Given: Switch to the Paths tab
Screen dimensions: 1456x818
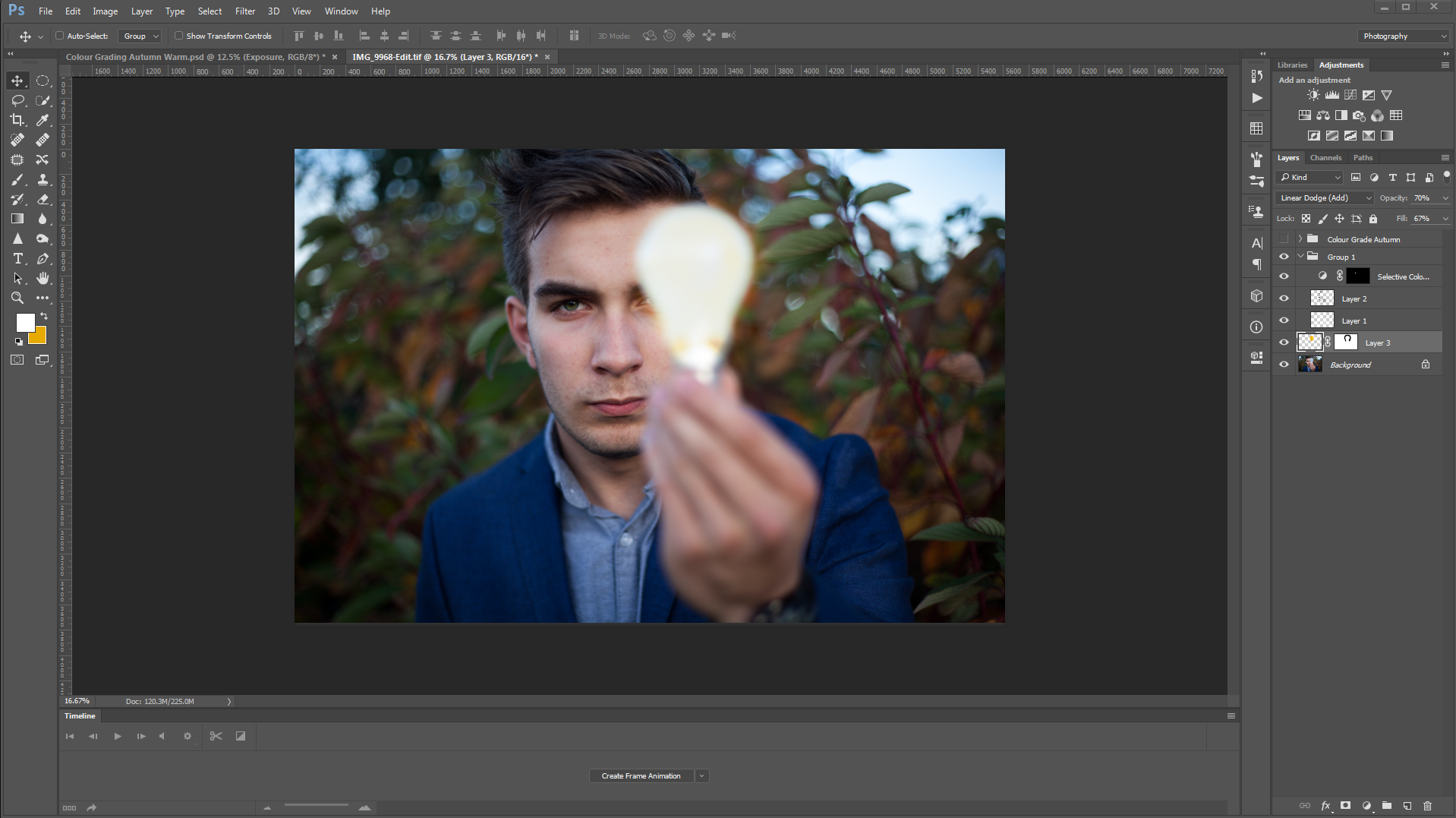Looking at the screenshot, I should [x=1363, y=157].
